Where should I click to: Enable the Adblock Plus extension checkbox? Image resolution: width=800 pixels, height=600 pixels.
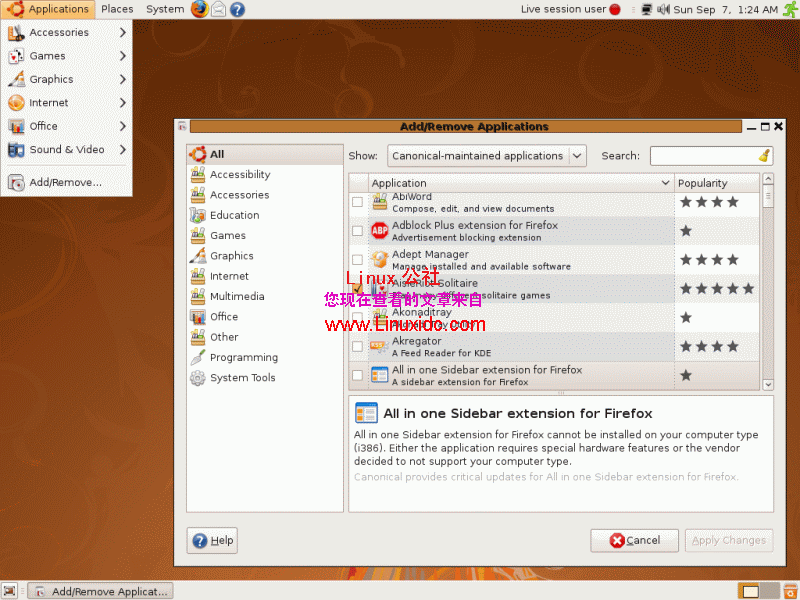click(357, 230)
